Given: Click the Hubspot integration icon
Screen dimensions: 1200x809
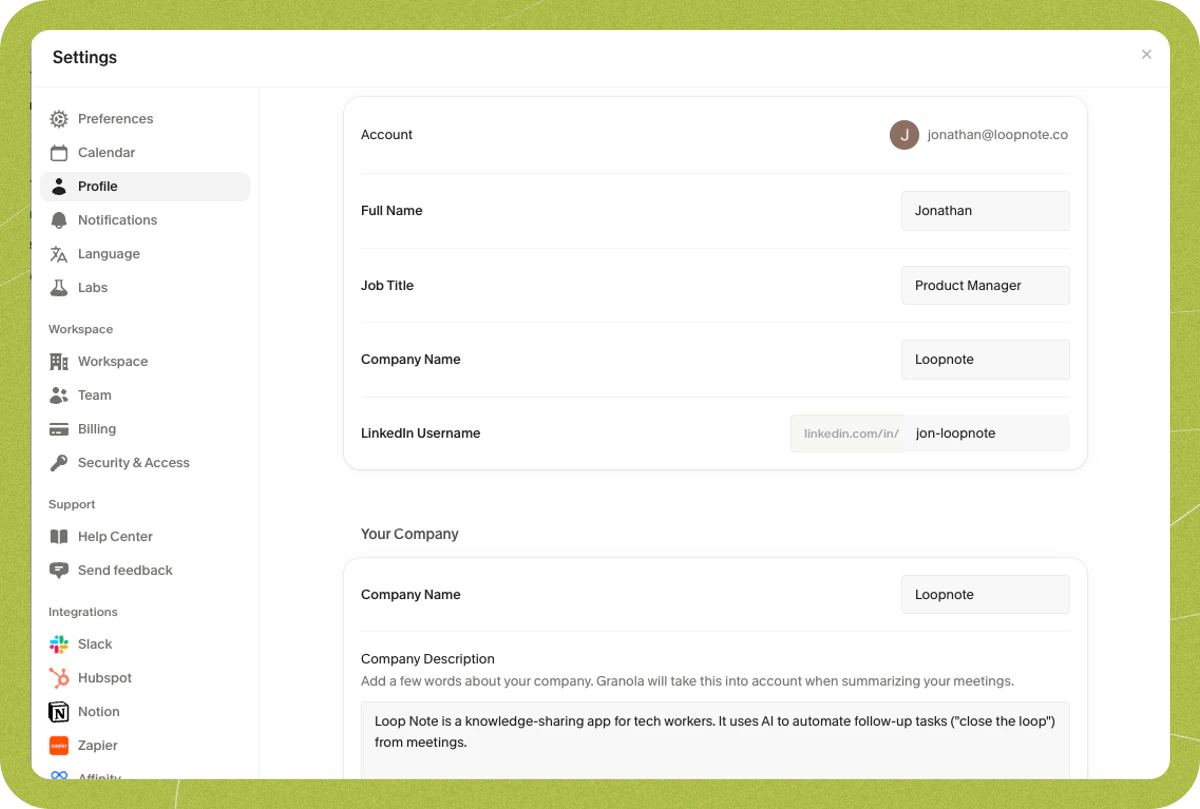Looking at the screenshot, I should 59,678.
